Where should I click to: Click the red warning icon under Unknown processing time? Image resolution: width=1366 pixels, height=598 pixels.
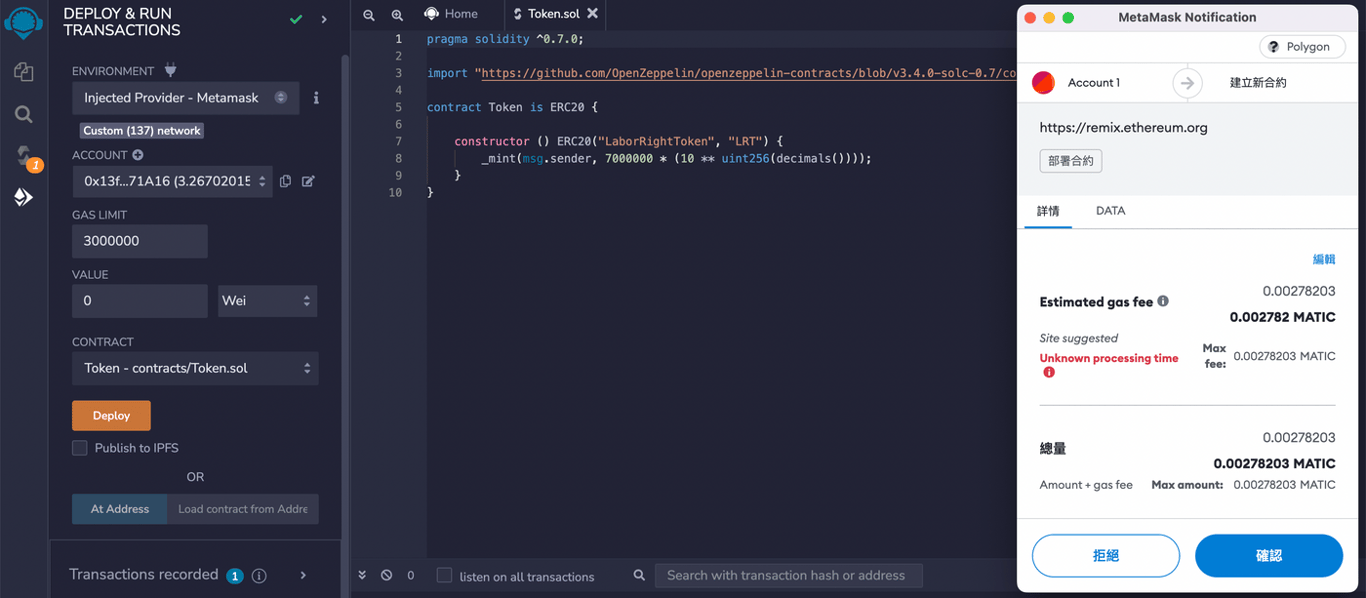(x=1049, y=372)
